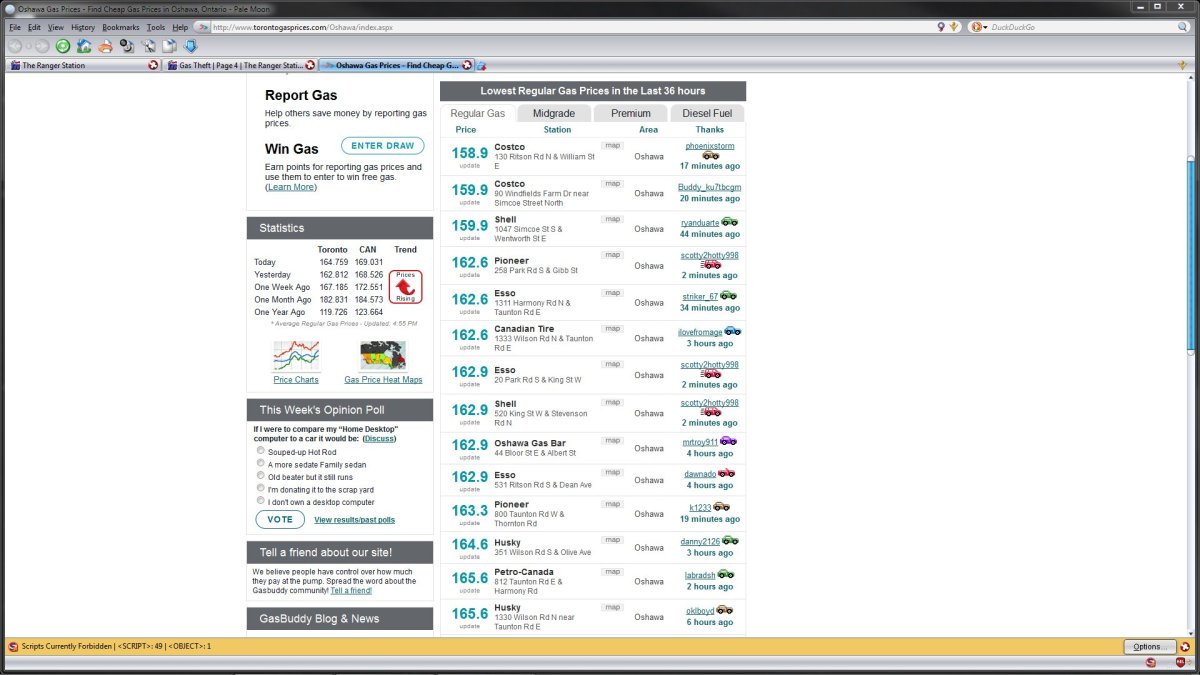The width and height of the screenshot is (1200, 675).
Task: Click the print icon in the toolbar
Action: pos(105,46)
